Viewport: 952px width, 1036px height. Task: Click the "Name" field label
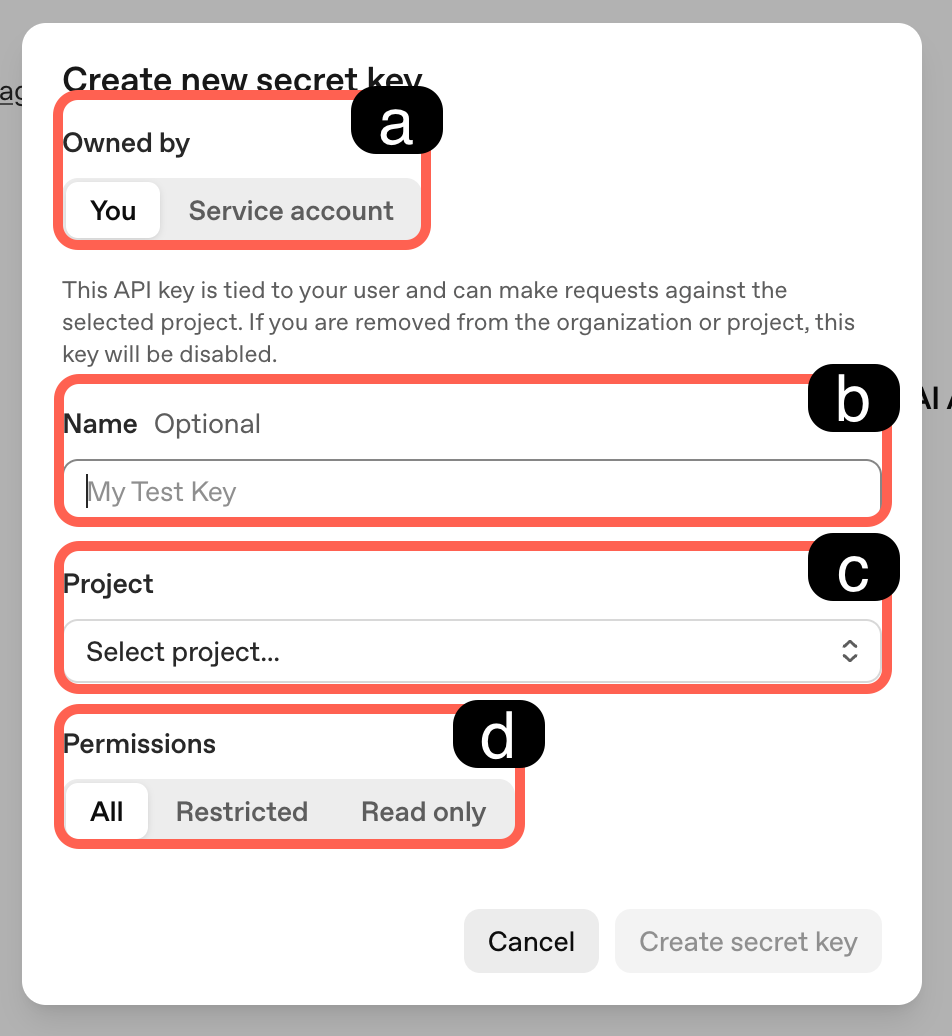pyautogui.click(x=100, y=424)
